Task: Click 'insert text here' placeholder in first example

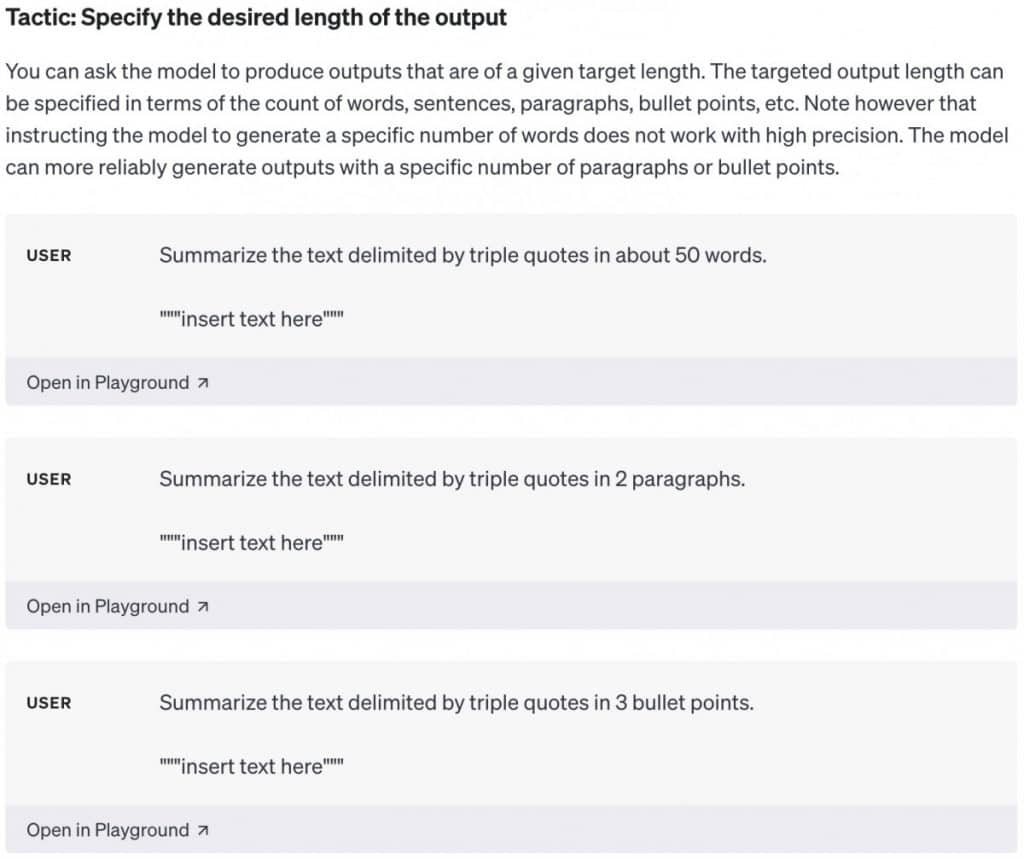Action: point(251,319)
